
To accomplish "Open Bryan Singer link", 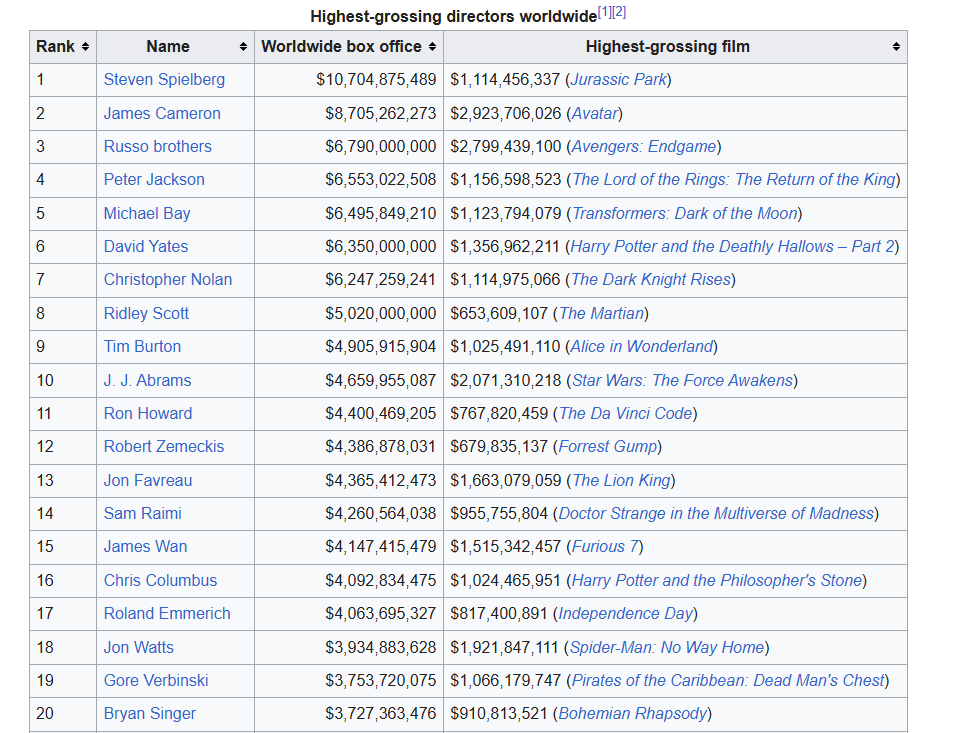I will (149, 713).
